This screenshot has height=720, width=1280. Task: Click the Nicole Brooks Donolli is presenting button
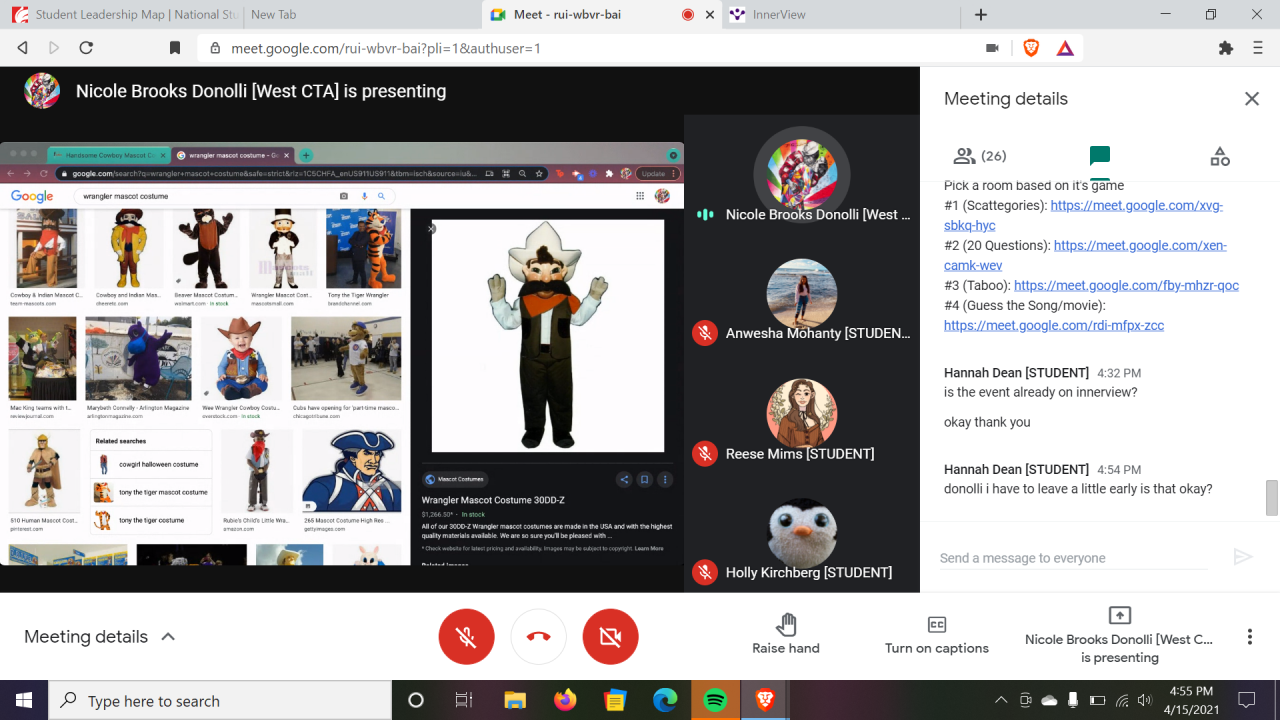[x=1119, y=635]
